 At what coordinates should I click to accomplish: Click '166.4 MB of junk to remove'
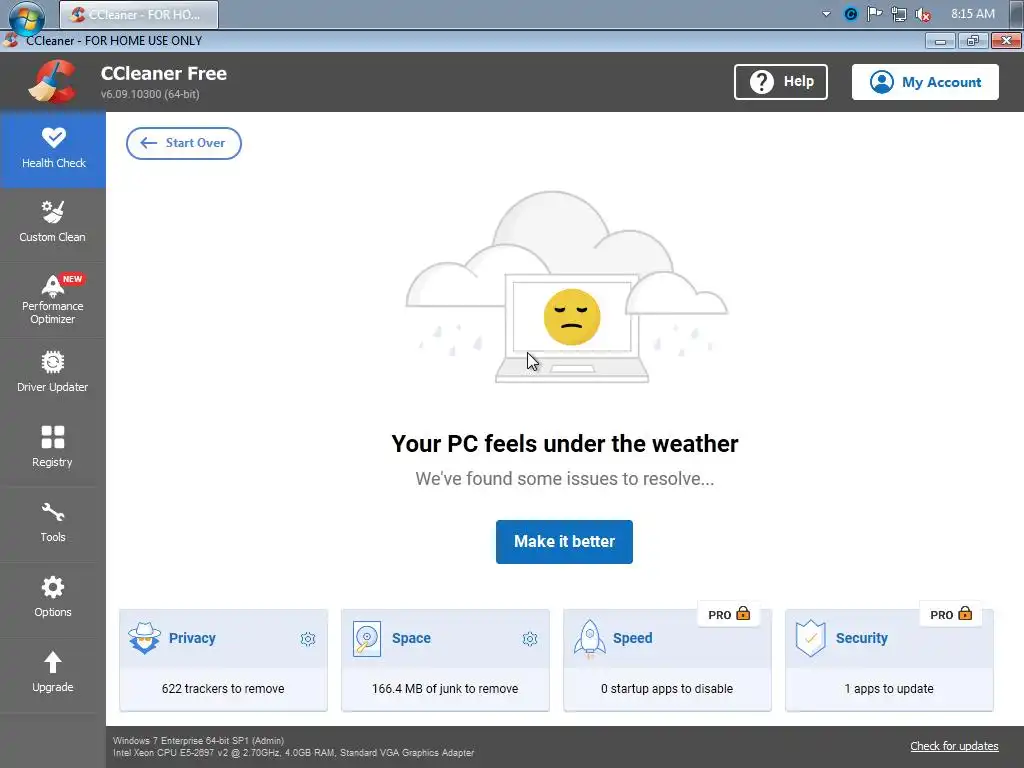[445, 688]
